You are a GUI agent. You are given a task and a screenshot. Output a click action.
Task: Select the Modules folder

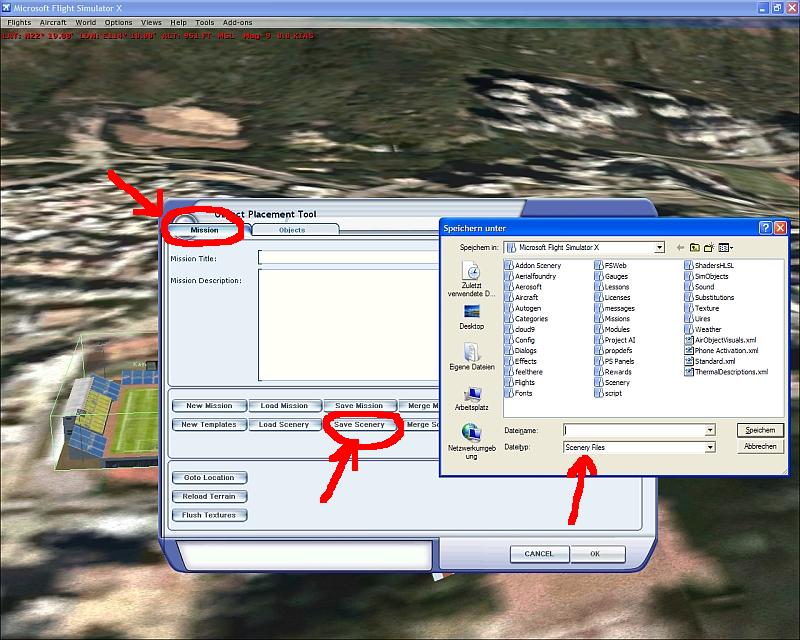coord(612,329)
